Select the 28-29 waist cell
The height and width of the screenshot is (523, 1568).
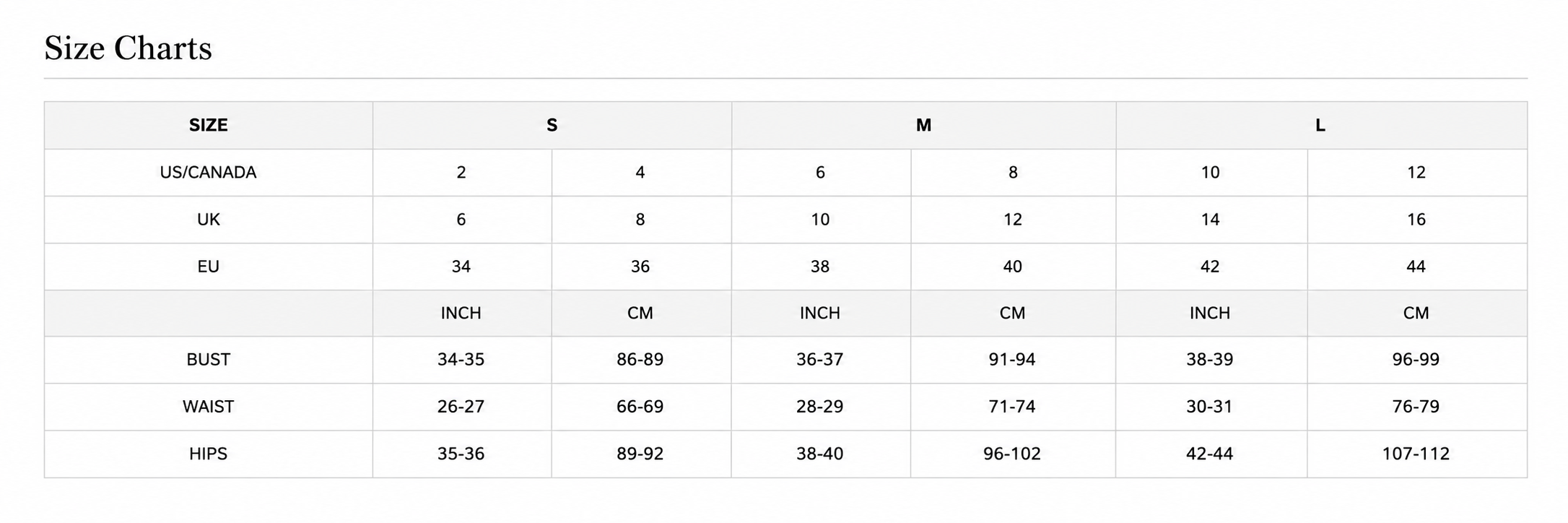(821, 407)
